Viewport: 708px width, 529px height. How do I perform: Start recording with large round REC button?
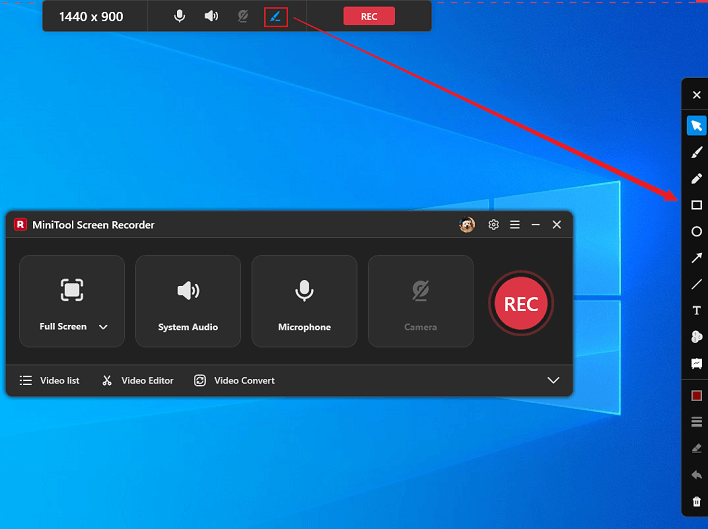[521, 303]
